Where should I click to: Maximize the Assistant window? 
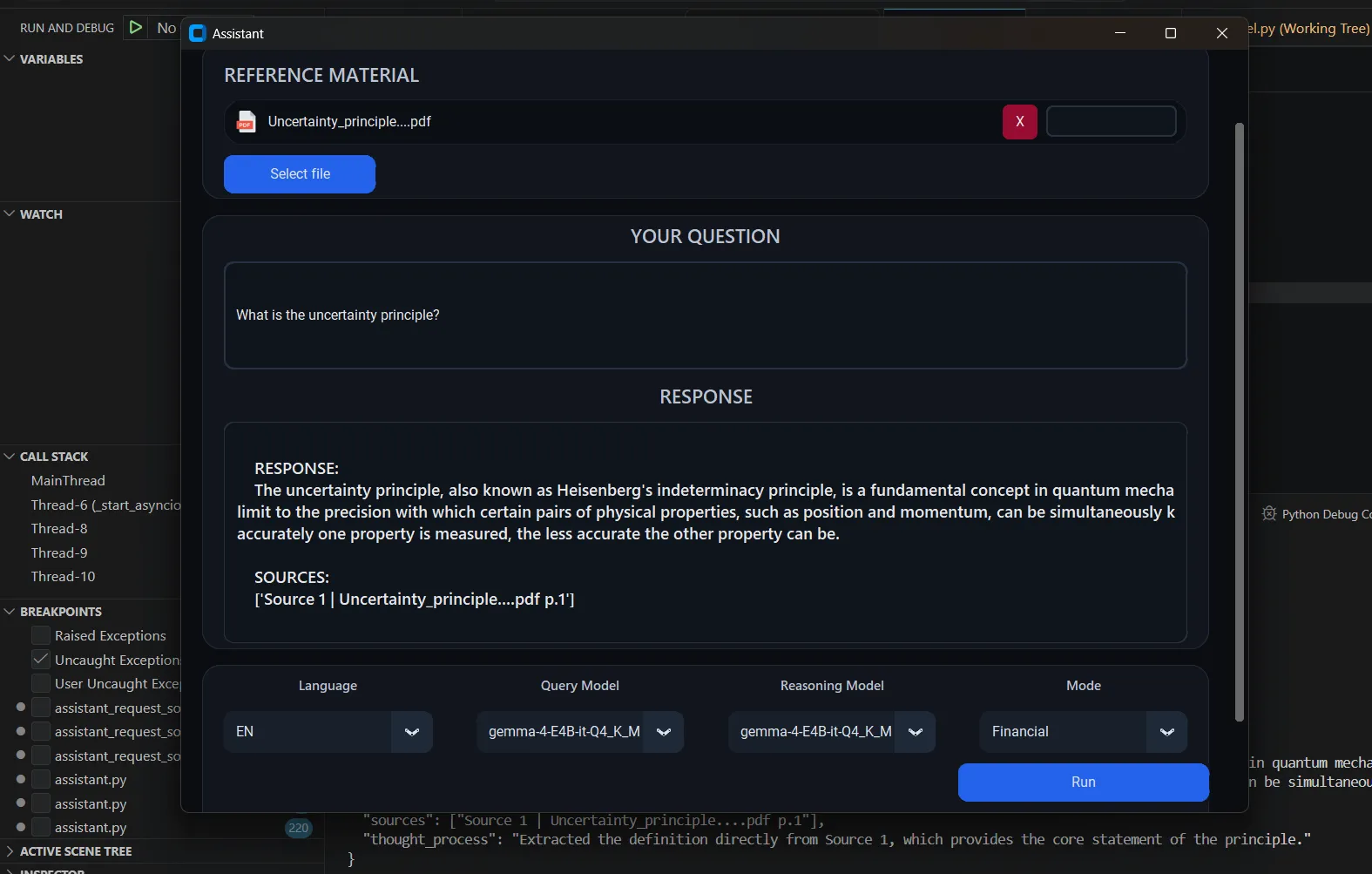tap(1171, 33)
